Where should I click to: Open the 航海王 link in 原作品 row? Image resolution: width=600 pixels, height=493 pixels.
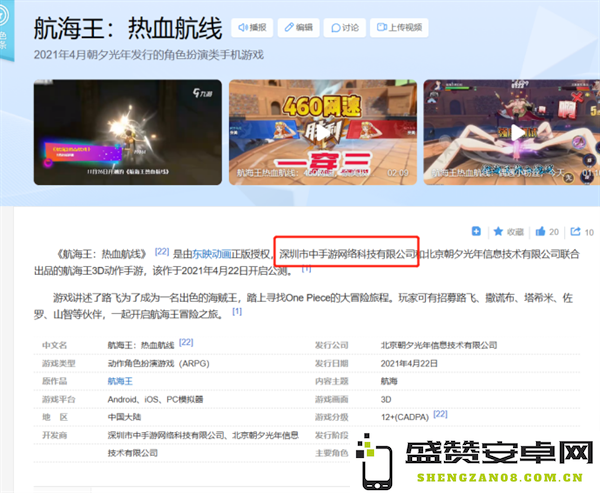tap(120, 381)
